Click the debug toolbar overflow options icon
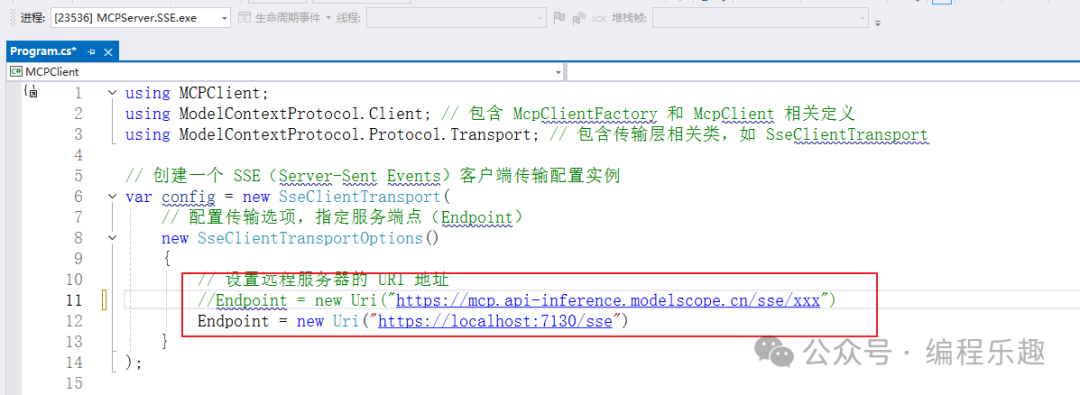1080x395 pixels. pos(878,23)
